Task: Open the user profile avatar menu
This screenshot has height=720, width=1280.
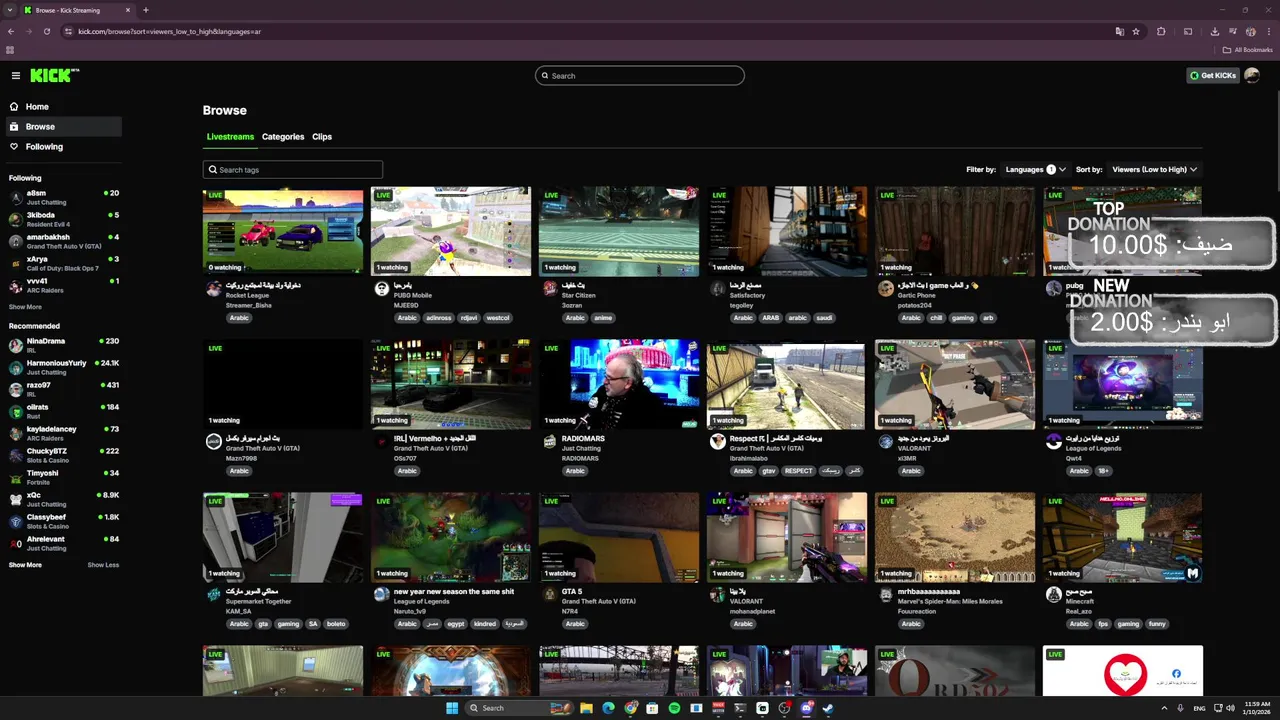Action: [1252, 76]
